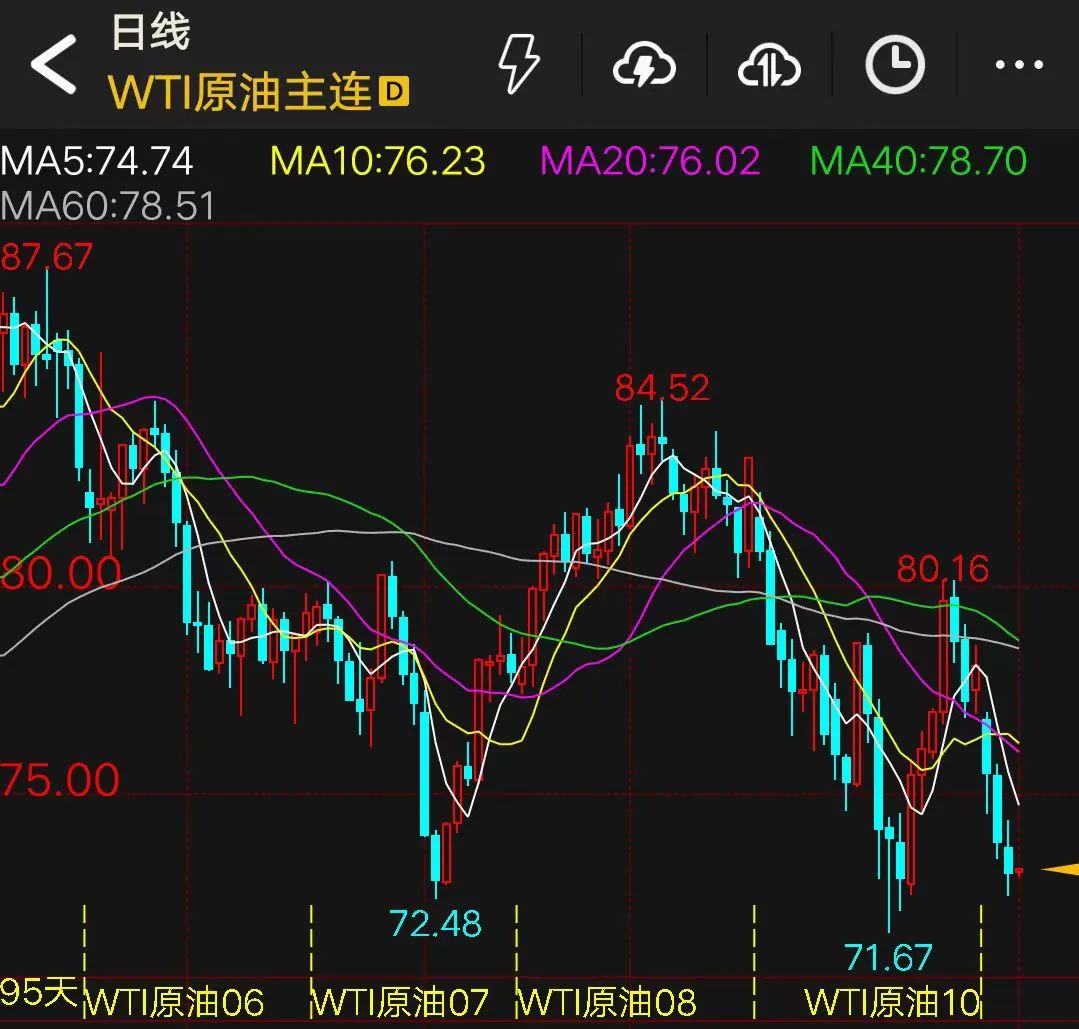Tap the 80.16 peak price label

tap(943, 569)
